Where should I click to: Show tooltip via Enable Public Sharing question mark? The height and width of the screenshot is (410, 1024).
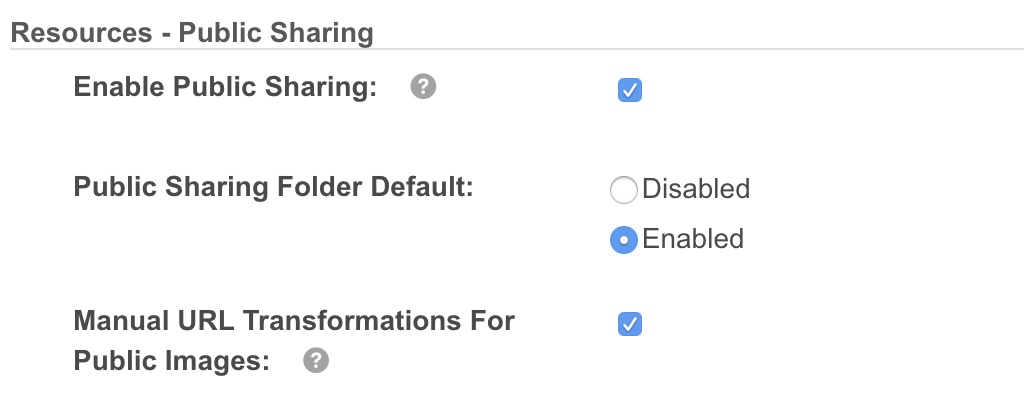coord(423,88)
